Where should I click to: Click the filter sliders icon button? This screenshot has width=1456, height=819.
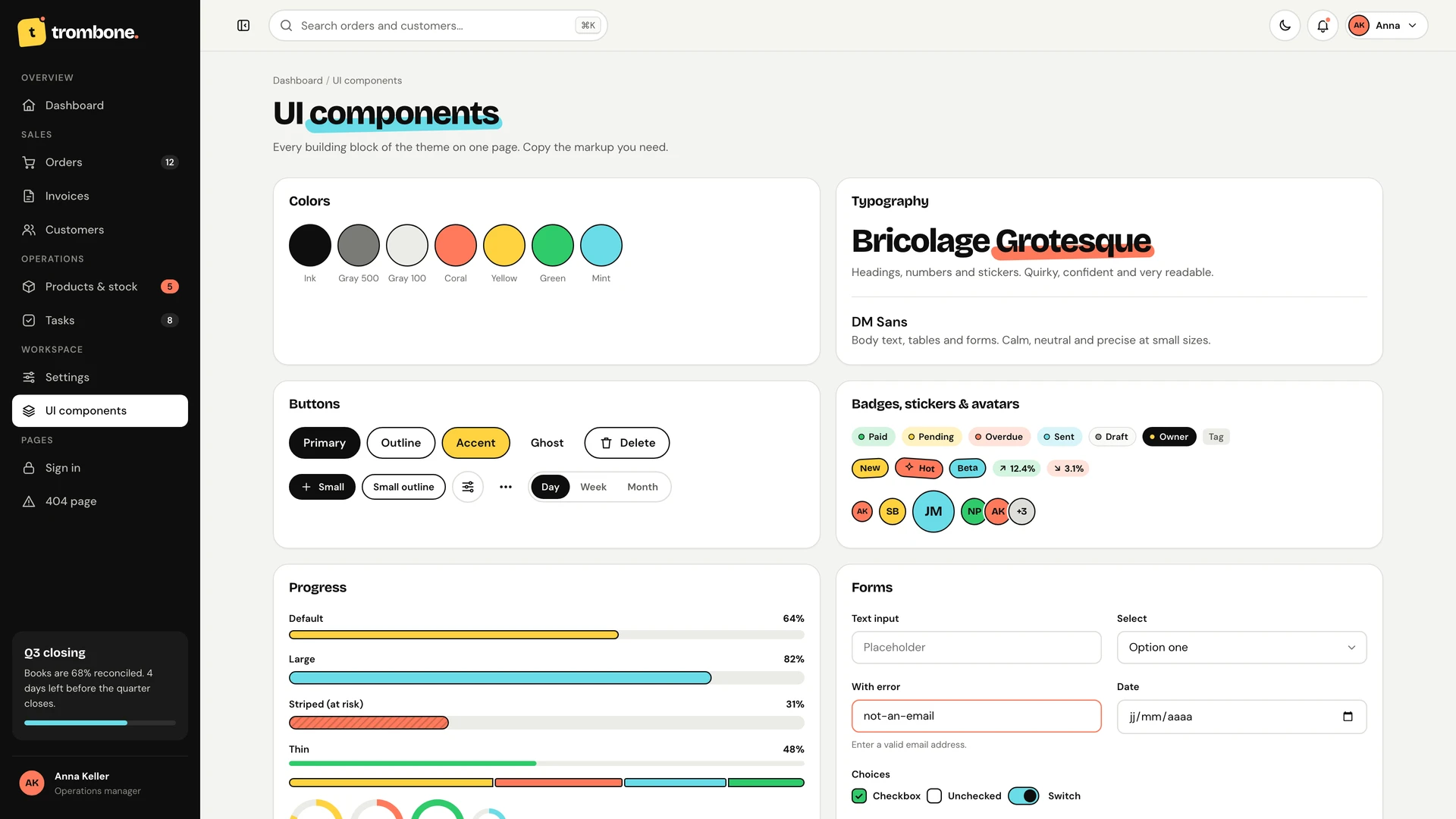point(468,487)
